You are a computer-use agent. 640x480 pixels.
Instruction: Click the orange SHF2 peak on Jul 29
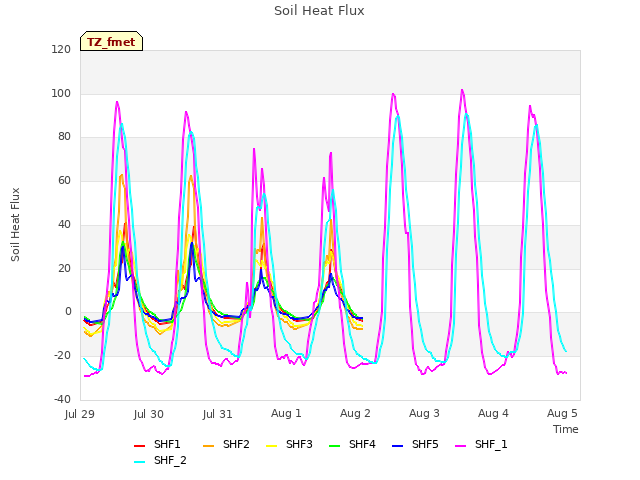[x=122, y=175]
